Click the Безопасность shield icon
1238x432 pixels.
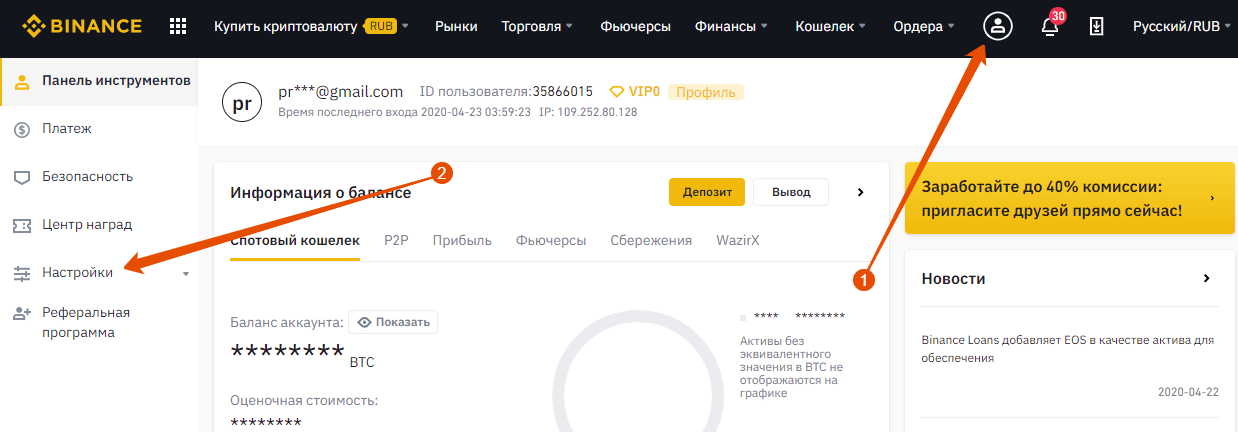tap(22, 177)
